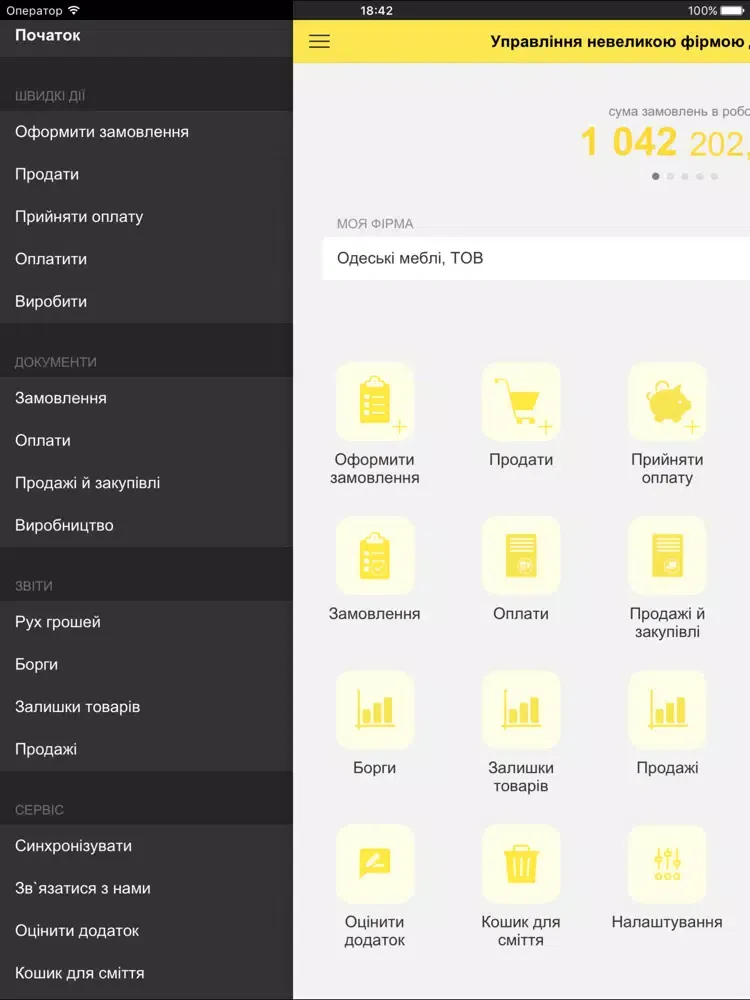The width and height of the screenshot is (750, 1000).
Task: Tap the Оформити замовлення clipboard tile icon
Action: tap(375, 402)
